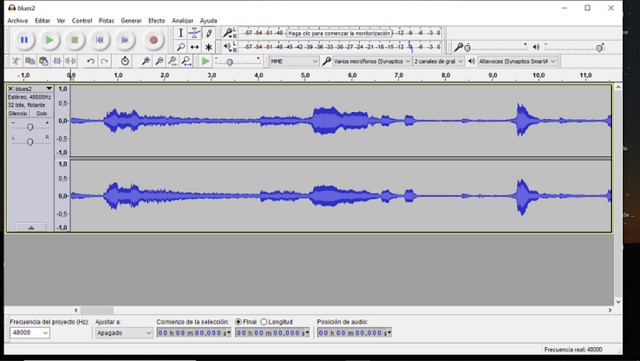Redo the last undone action
640x361 pixels.
tap(104, 61)
